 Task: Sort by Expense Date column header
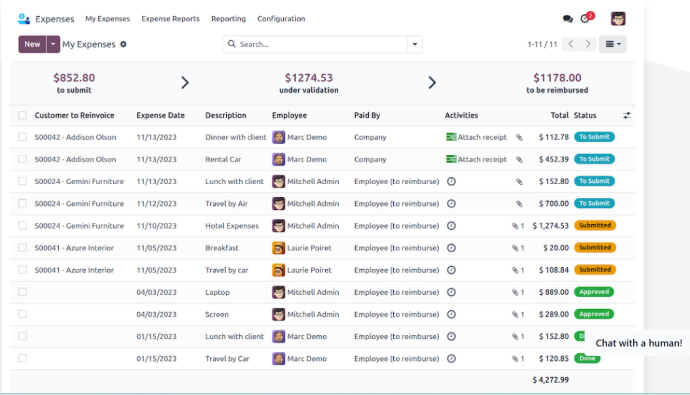tap(161, 115)
